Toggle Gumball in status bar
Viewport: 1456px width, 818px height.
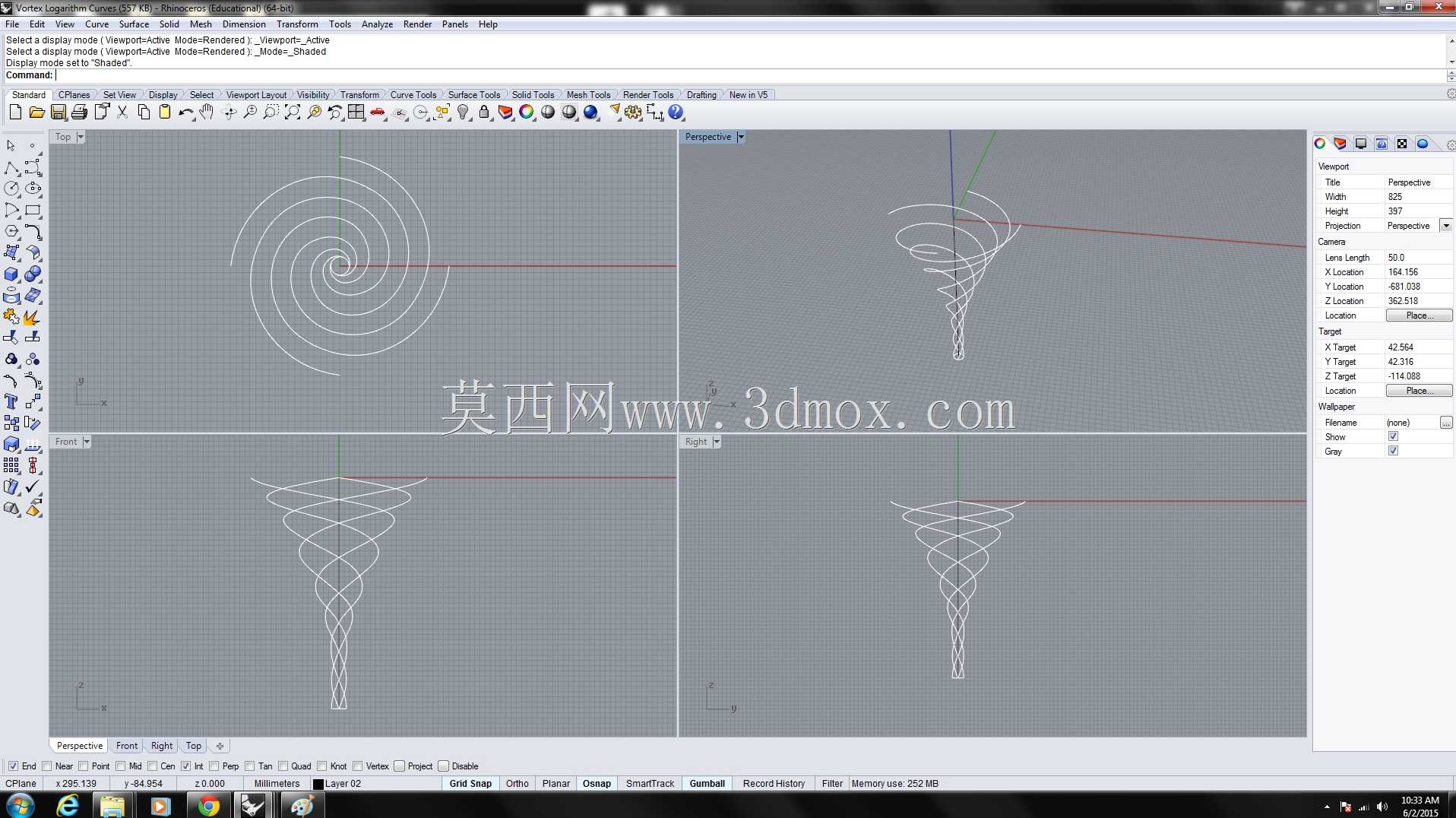pyautogui.click(x=707, y=784)
